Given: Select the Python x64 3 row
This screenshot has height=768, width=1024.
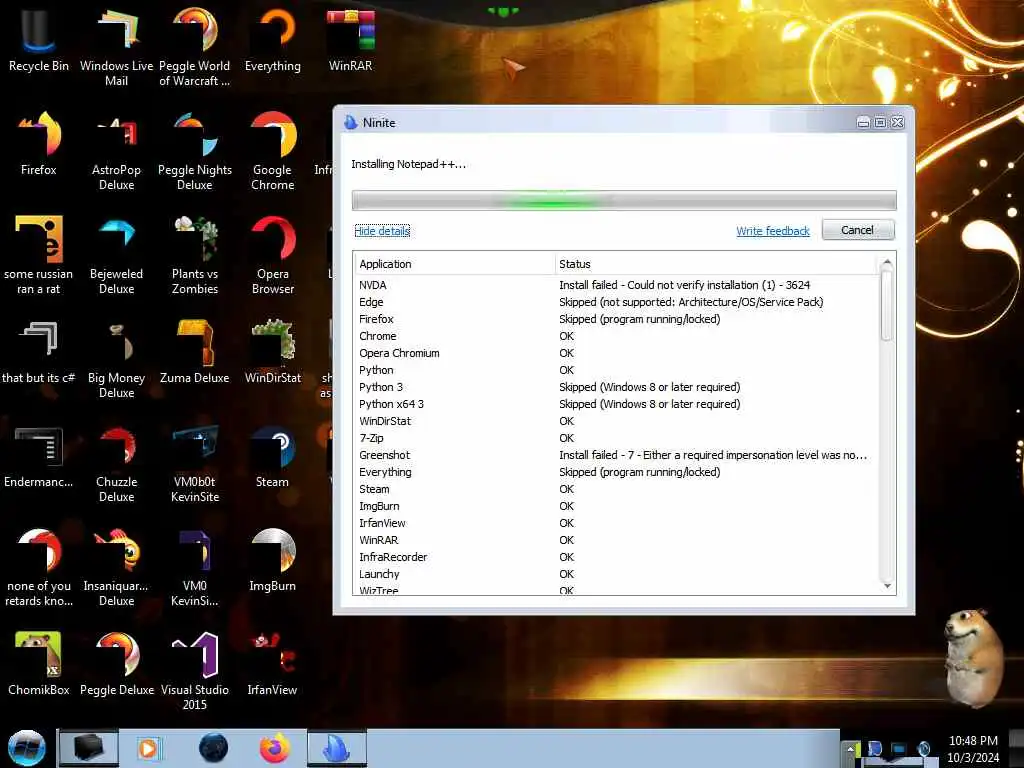Looking at the screenshot, I should (x=616, y=404).
